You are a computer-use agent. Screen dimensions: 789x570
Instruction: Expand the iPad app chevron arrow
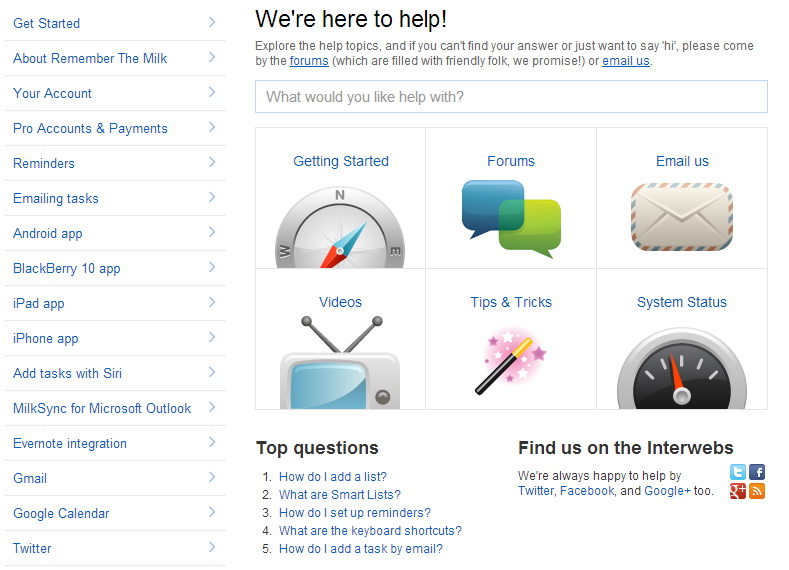[212, 302]
